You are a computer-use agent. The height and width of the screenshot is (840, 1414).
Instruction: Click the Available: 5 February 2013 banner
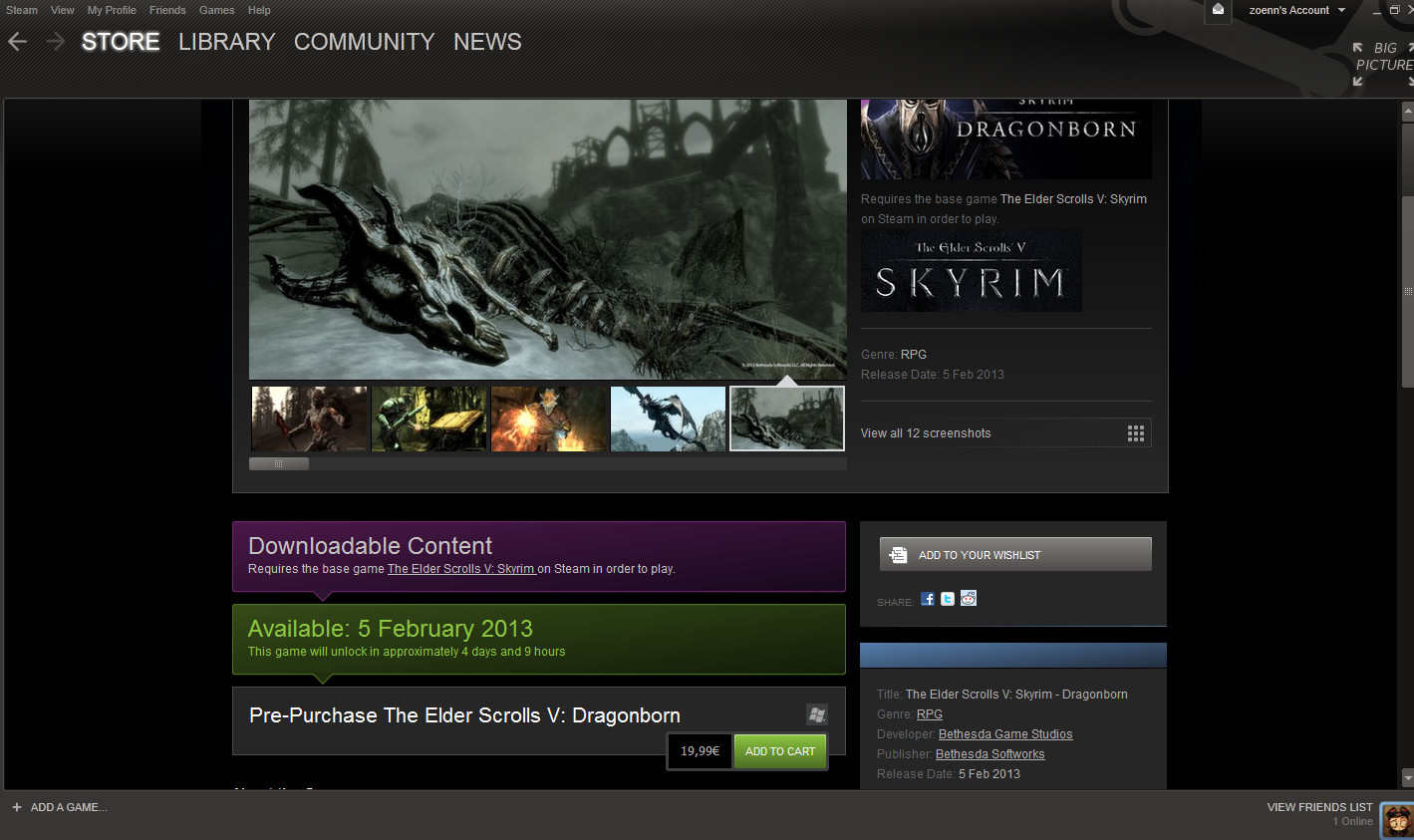539,639
